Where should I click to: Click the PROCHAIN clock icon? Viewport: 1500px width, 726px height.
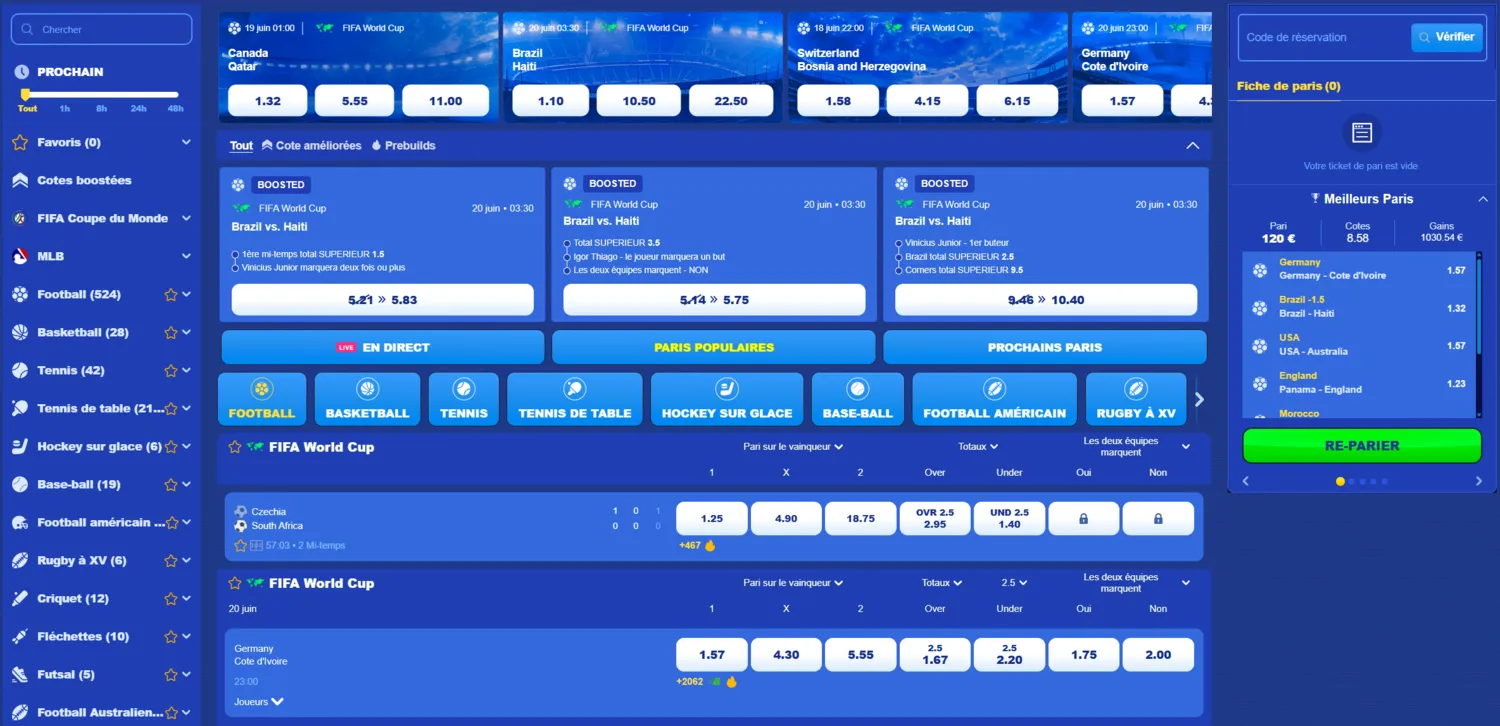point(21,72)
